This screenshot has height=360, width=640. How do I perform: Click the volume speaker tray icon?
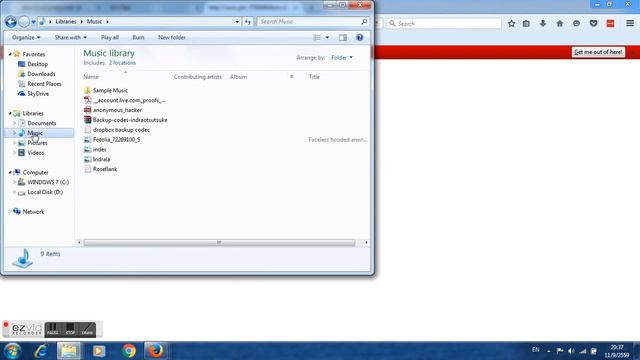(x=571, y=351)
